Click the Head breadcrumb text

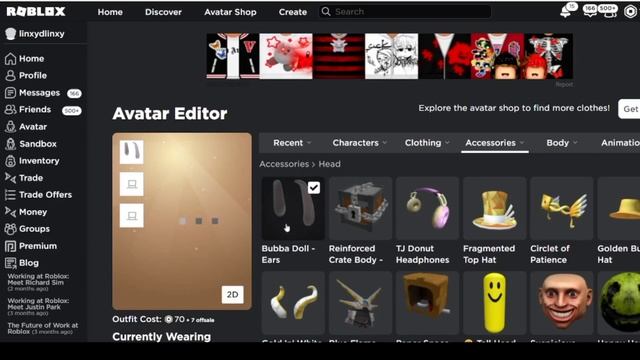[x=329, y=164]
